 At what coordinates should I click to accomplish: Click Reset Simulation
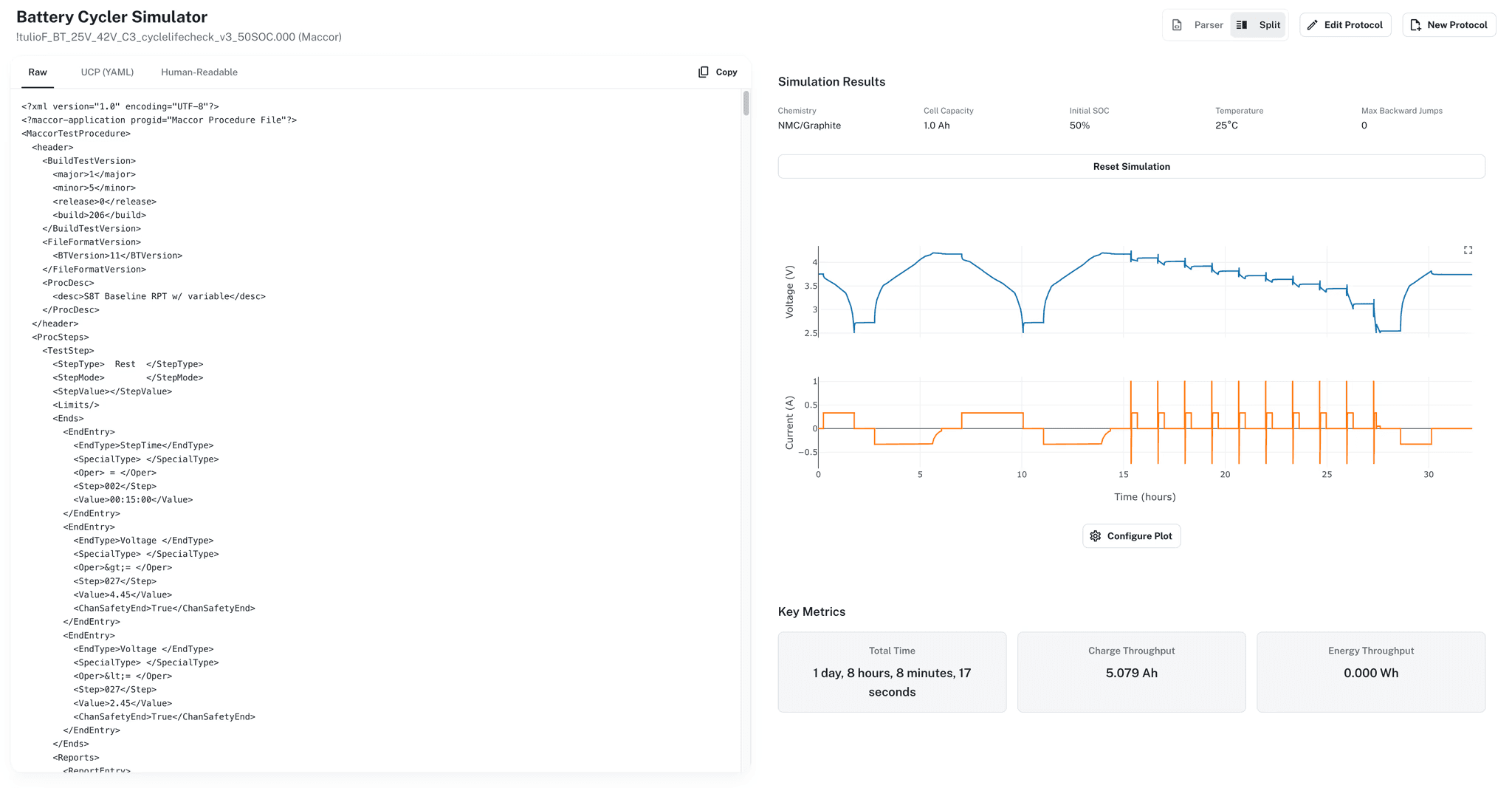point(1131,166)
